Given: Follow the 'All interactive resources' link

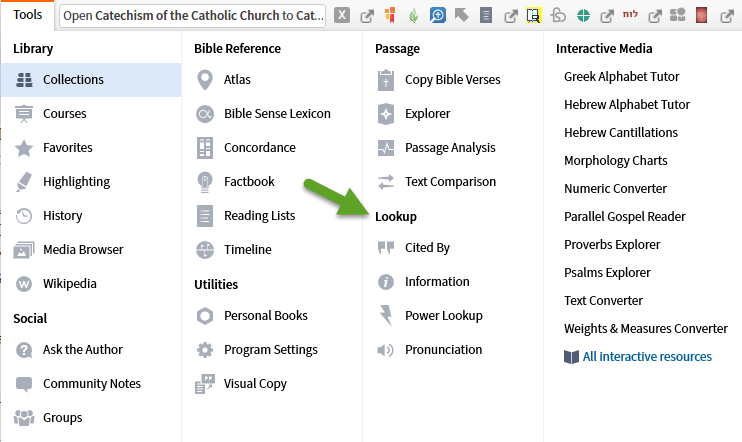Looking at the screenshot, I should [647, 357].
